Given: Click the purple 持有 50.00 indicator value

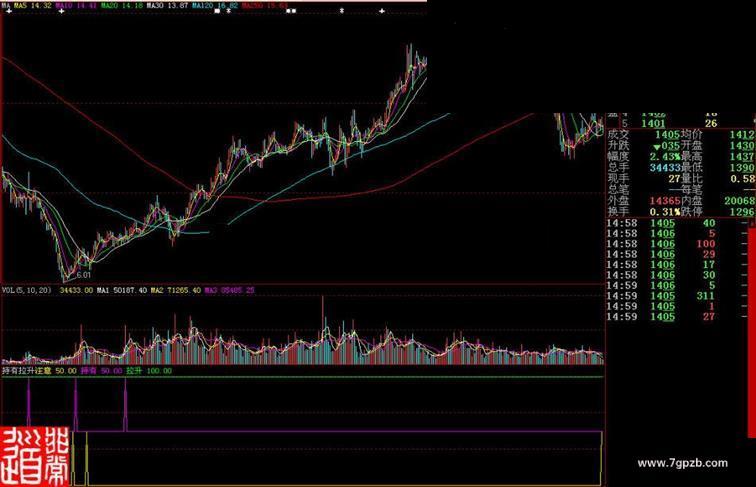Looking at the screenshot, I should point(101,371).
